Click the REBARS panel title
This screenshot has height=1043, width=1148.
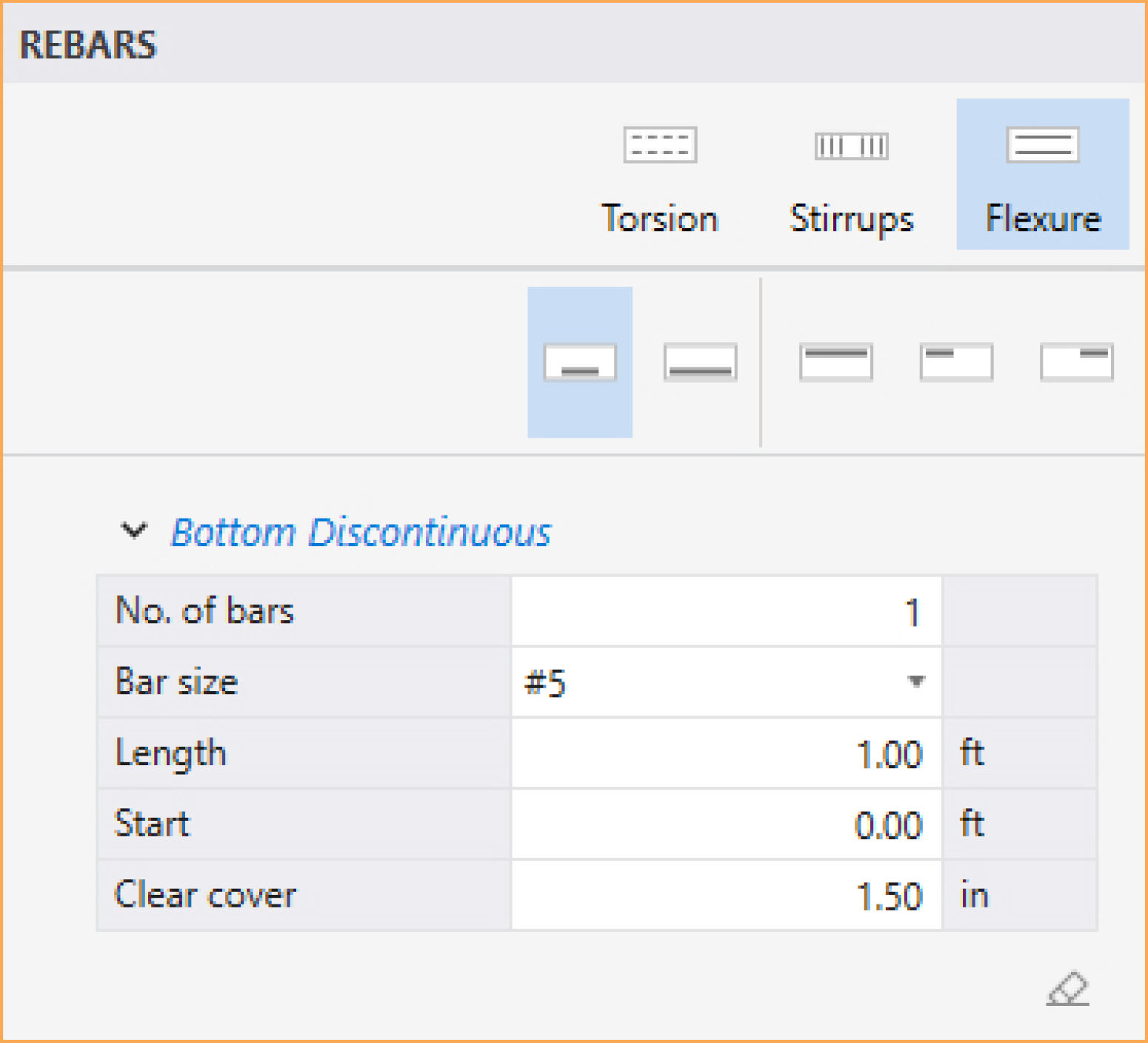88,45
